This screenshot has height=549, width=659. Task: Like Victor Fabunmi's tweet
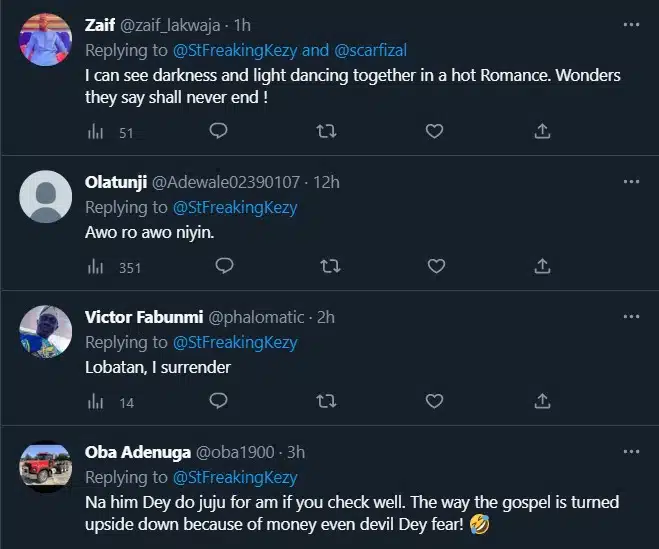pos(434,401)
